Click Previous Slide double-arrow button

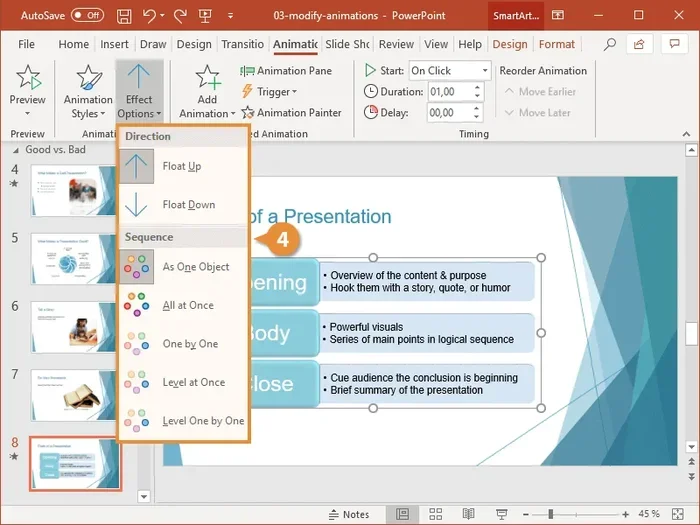point(691,462)
